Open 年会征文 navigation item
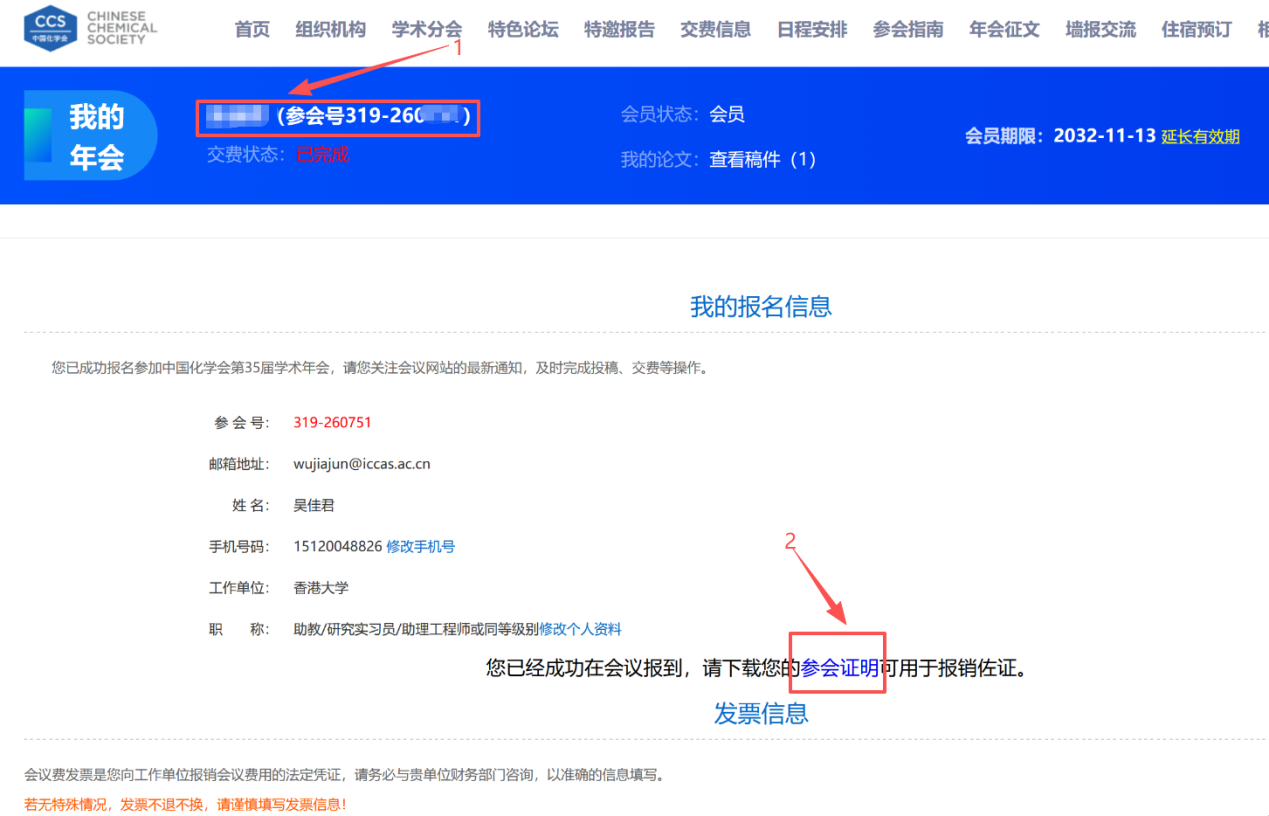Image resolution: width=1269 pixels, height=816 pixels. pyautogui.click(x=1004, y=30)
